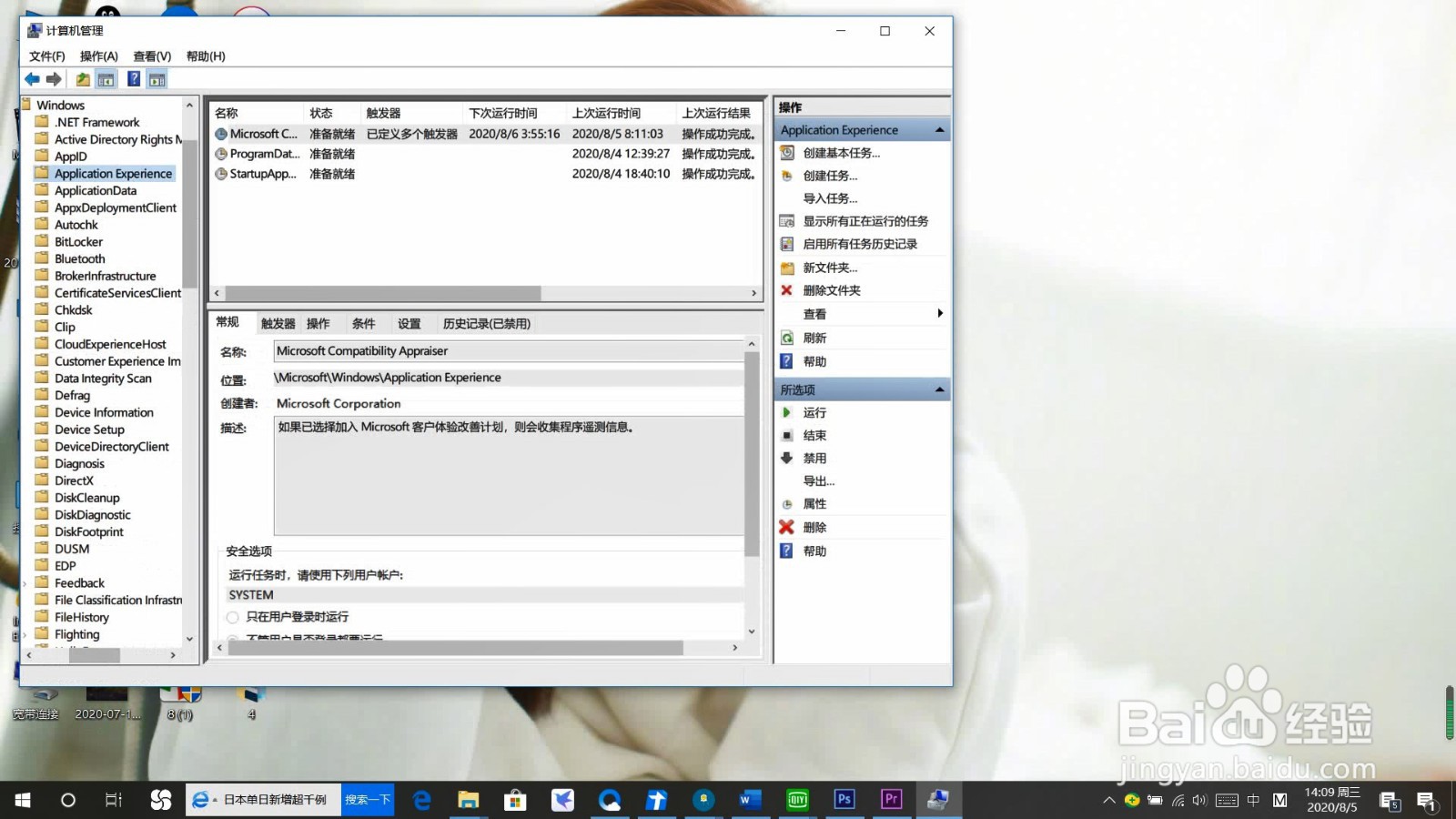Click the 删除文件夹 red X icon
The image size is (1456, 819).
[x=786, y=290]
